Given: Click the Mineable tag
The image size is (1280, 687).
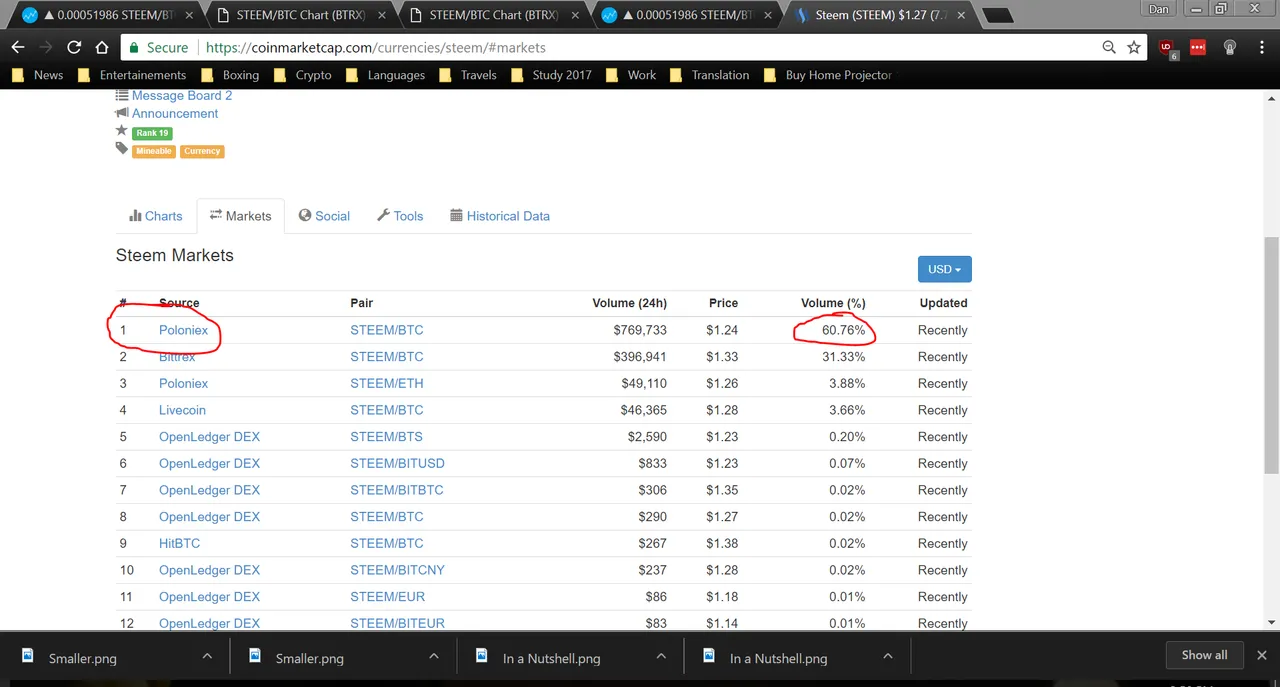Looking at the screenshot, I should (154, 151).
